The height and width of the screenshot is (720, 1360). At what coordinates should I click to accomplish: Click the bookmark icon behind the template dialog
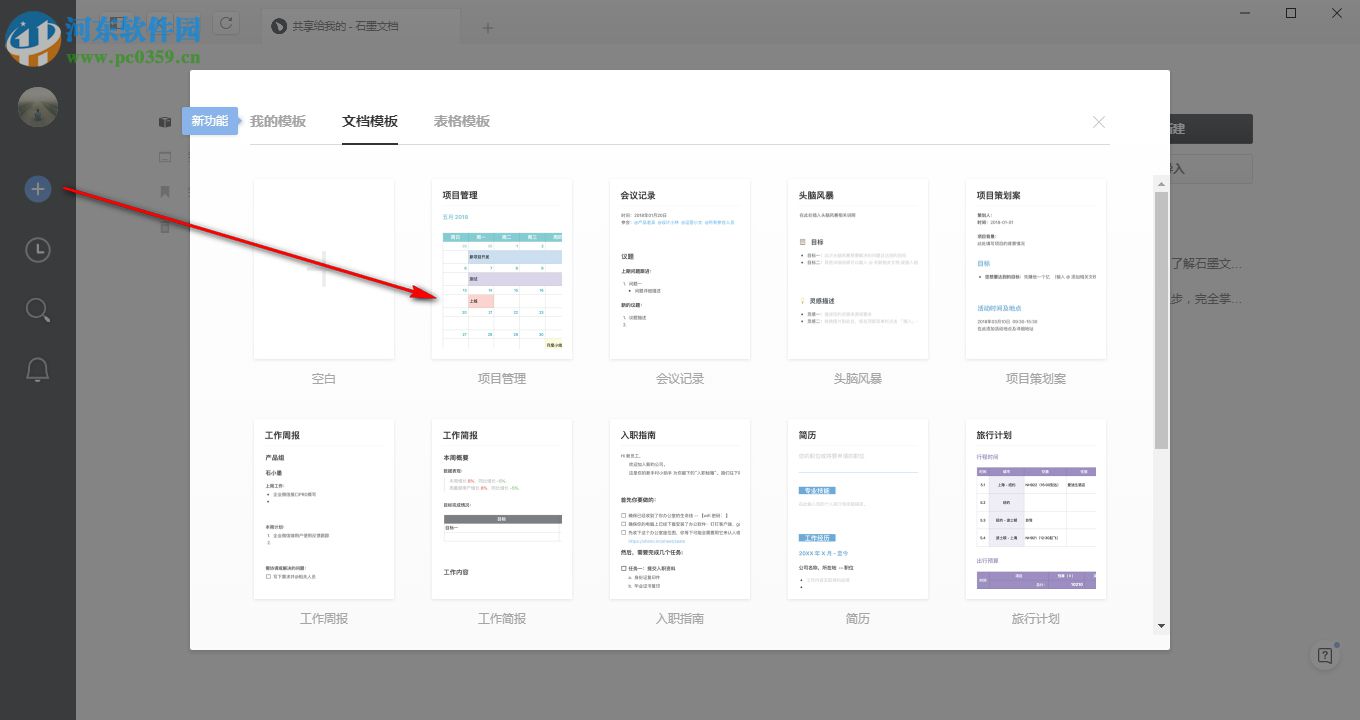pyautogui.click(x=165, y=192)
